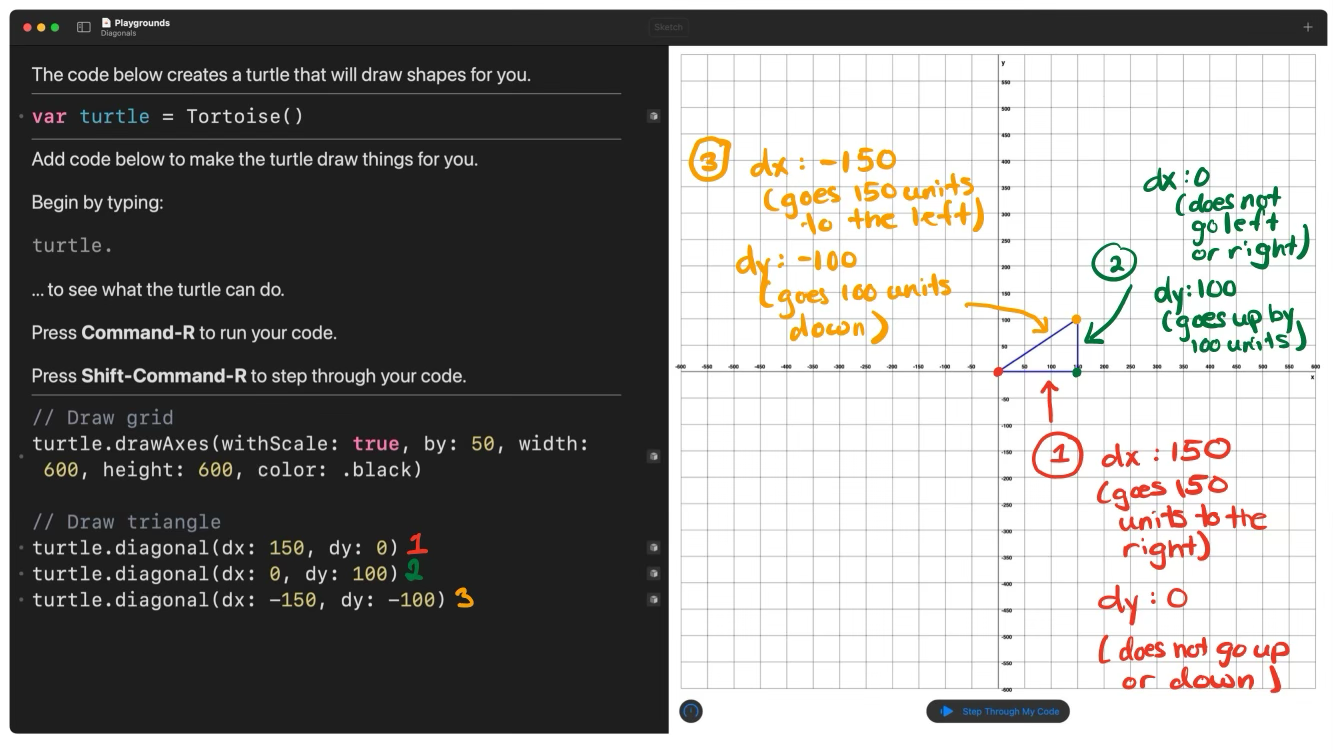Click the Playgrounds document icon in title bar
The width and height of the screenshot is (1333, 752).
click(x=106, y=22)
